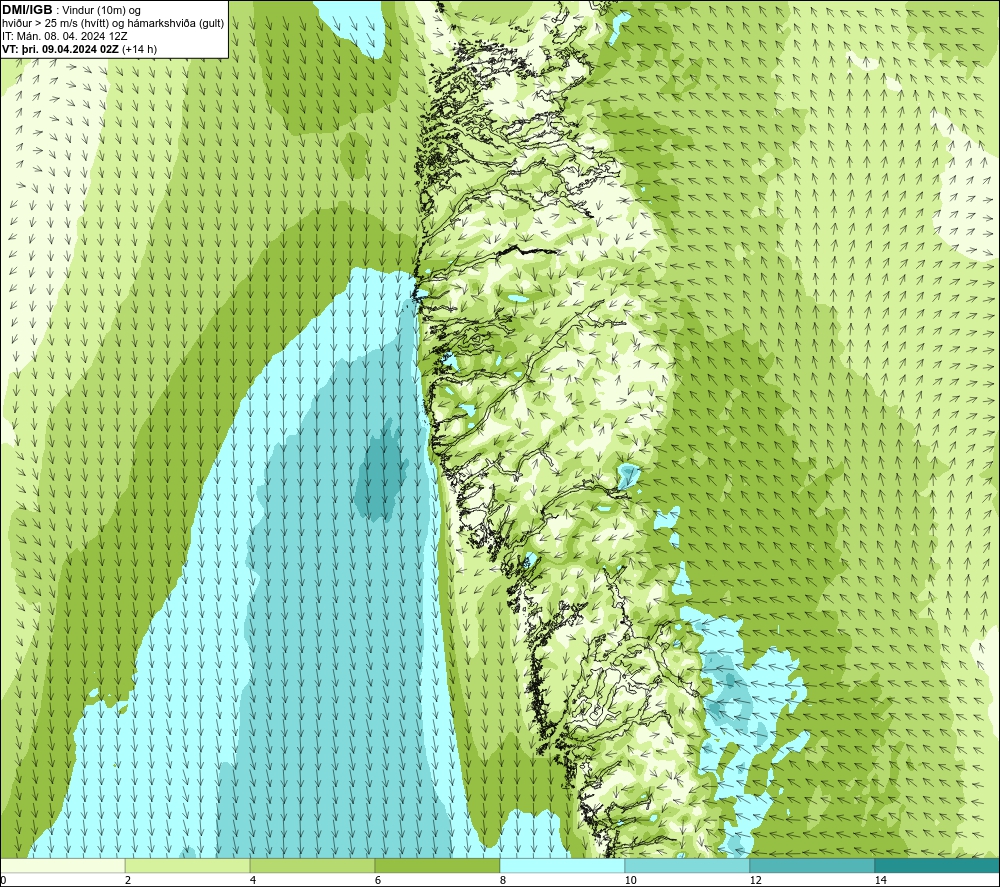Click the '8' label on the wind scale
This screenshot has width=1000, height=887.
(503, 880)
